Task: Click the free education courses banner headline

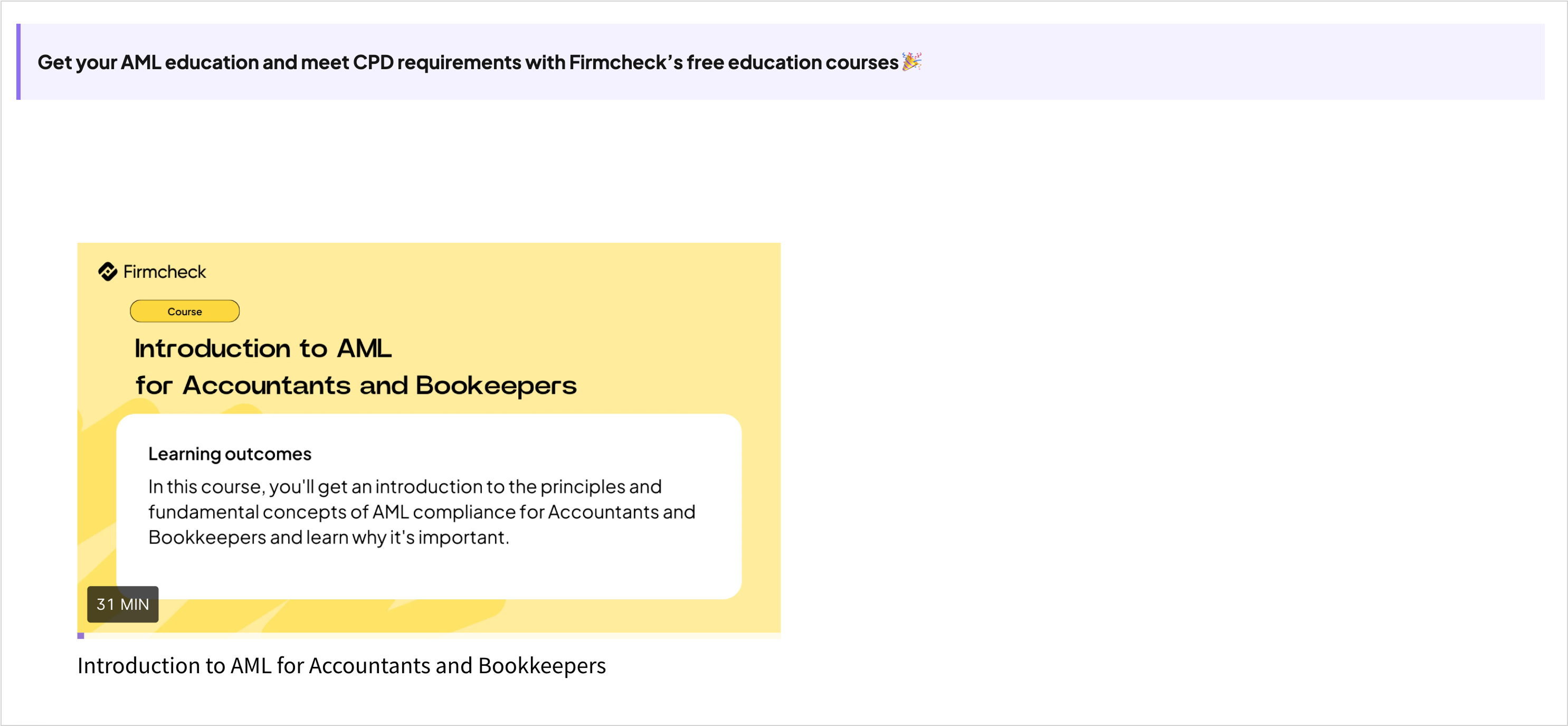Action: (468, 62)
